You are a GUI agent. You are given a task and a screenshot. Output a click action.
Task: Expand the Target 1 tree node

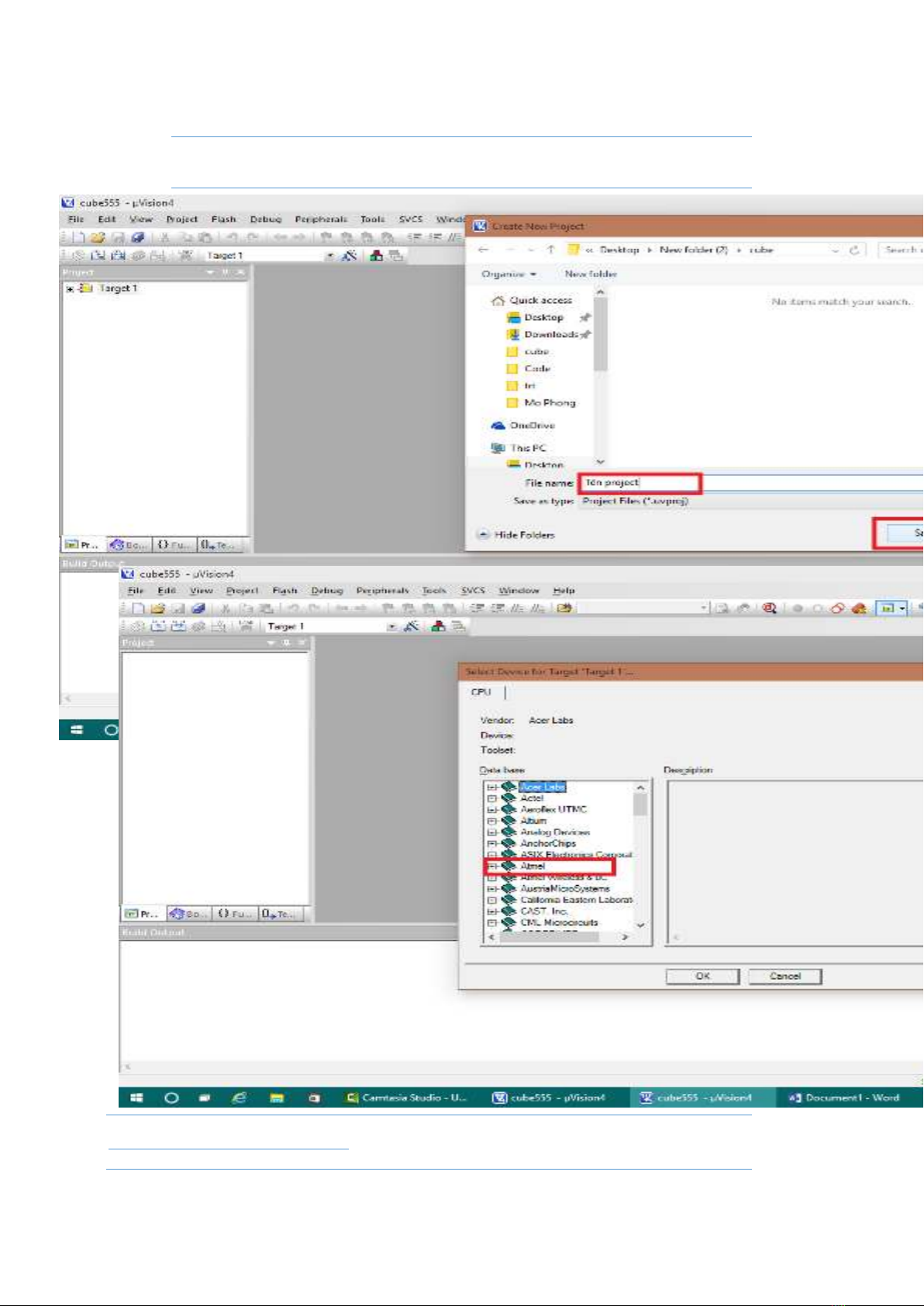70,288
